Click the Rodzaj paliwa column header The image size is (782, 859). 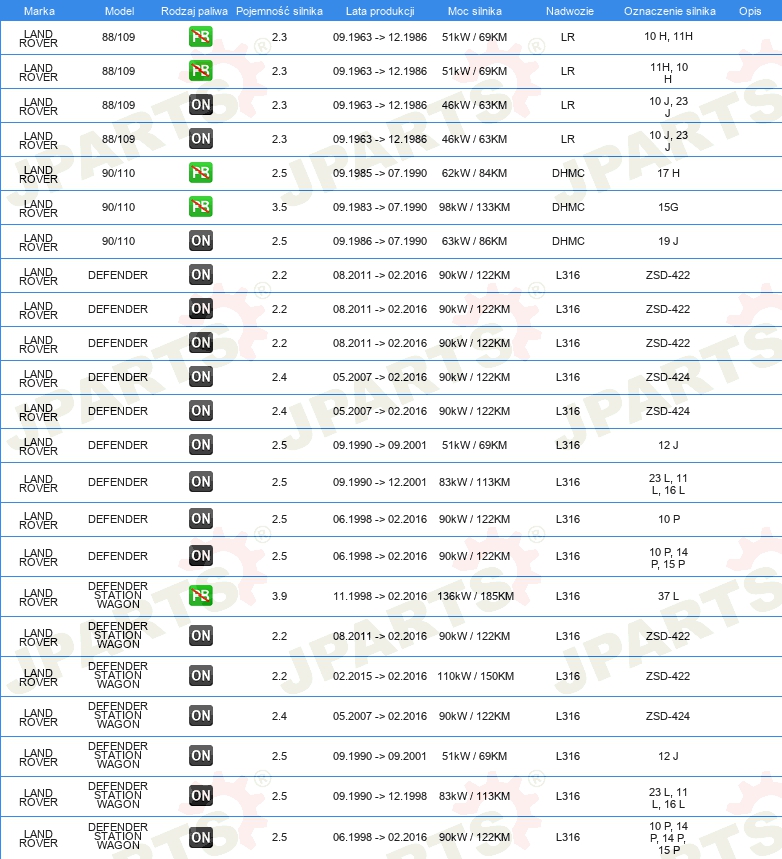(x=194, y=11)
